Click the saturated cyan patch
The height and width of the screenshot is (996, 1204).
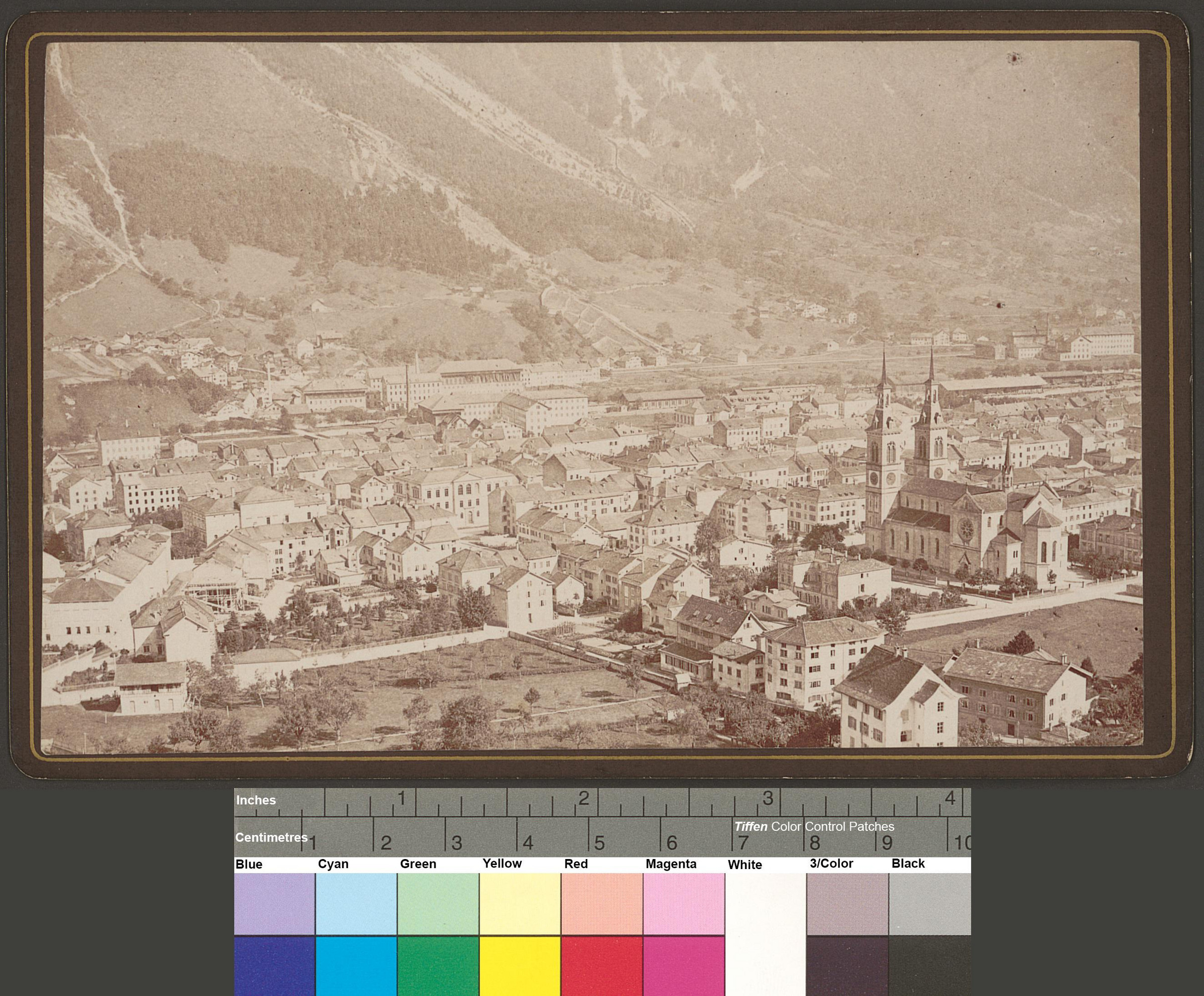pyautogui.click(x=356, y=966)
